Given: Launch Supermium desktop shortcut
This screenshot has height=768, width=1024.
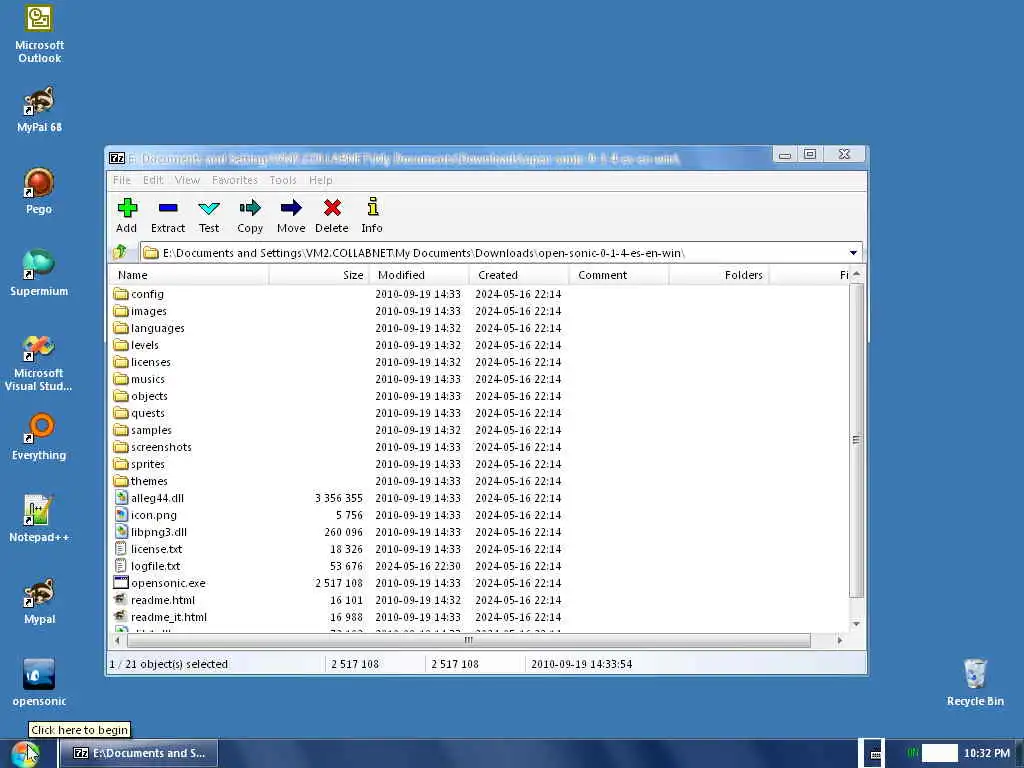Looking at the screenshot, I should [39, 273].
